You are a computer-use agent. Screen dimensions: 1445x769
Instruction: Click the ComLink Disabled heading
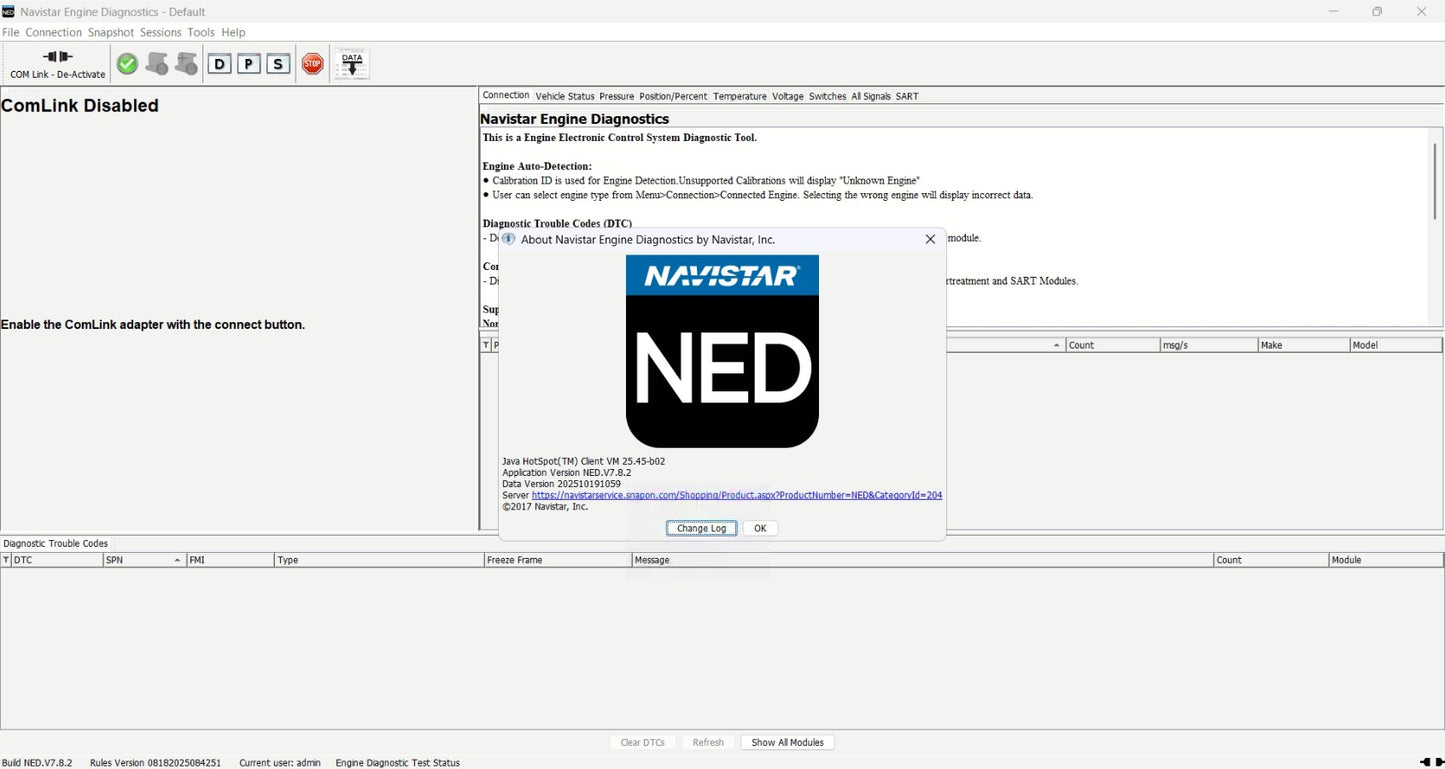coord(80,106)
